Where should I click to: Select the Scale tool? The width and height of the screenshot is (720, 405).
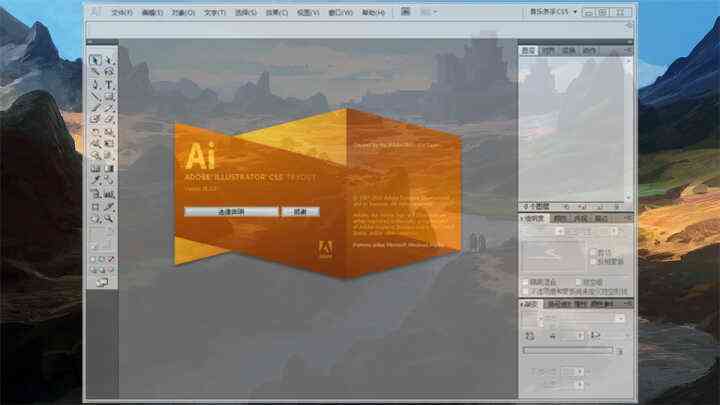(109, 132)
